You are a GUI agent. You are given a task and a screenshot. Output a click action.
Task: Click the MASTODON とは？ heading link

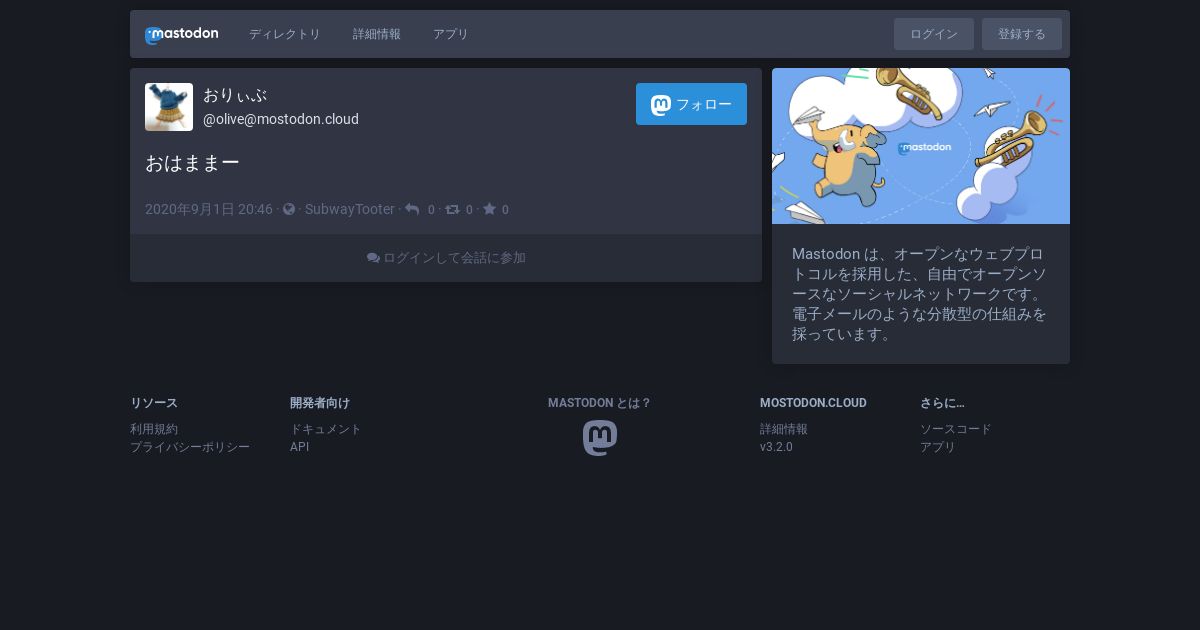point(600,403)
